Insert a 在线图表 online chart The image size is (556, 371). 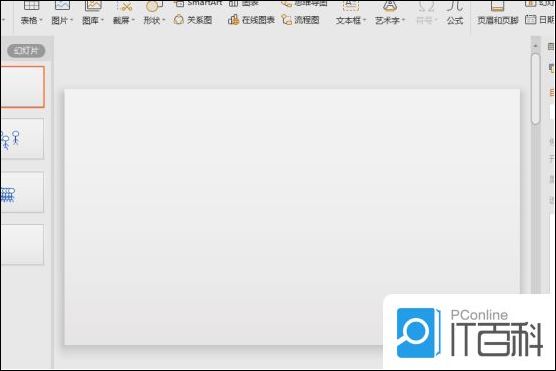point(251,20)
